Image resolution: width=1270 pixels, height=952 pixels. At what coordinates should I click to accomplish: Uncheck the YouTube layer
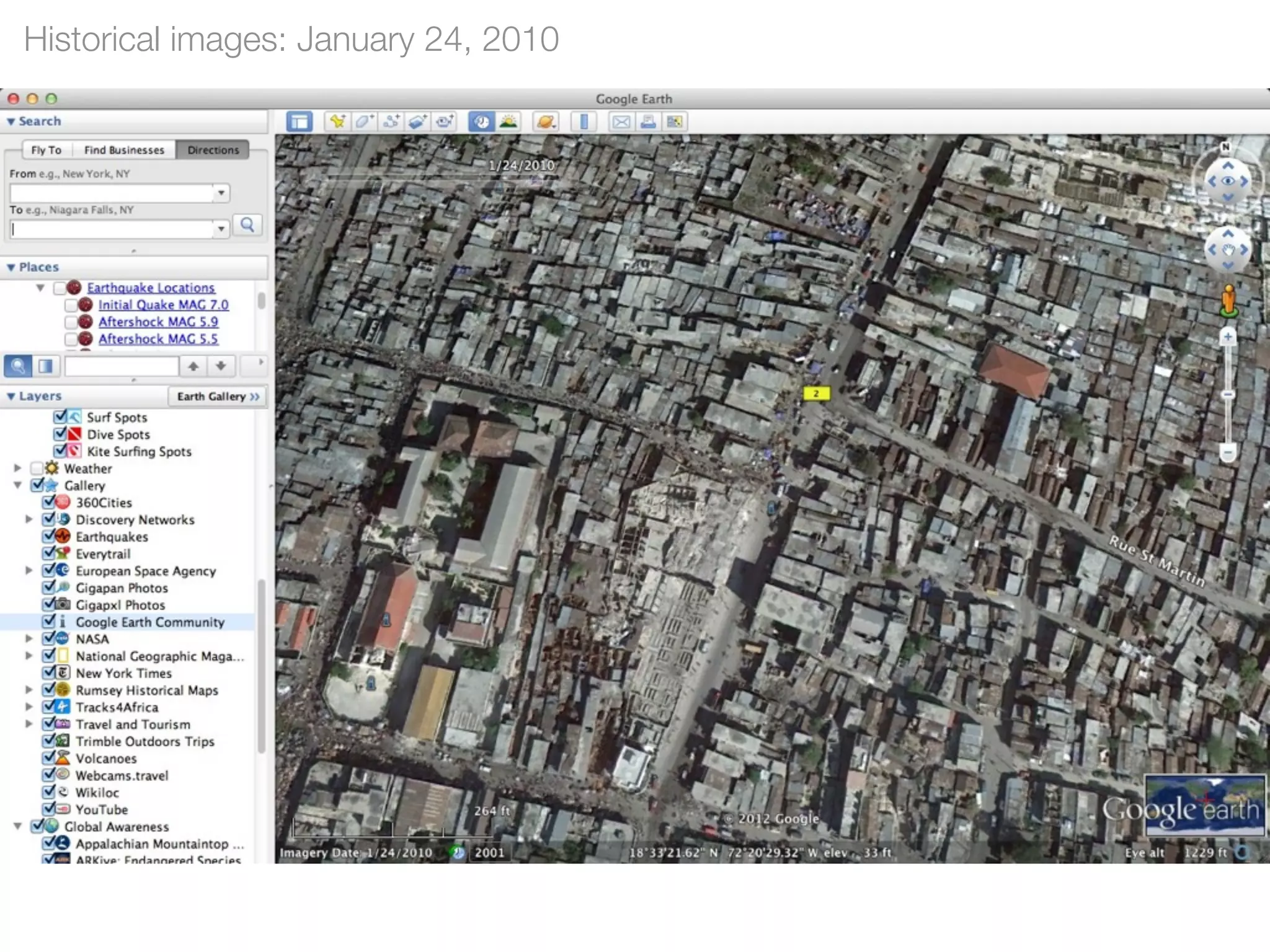click(x=49, y=809)
